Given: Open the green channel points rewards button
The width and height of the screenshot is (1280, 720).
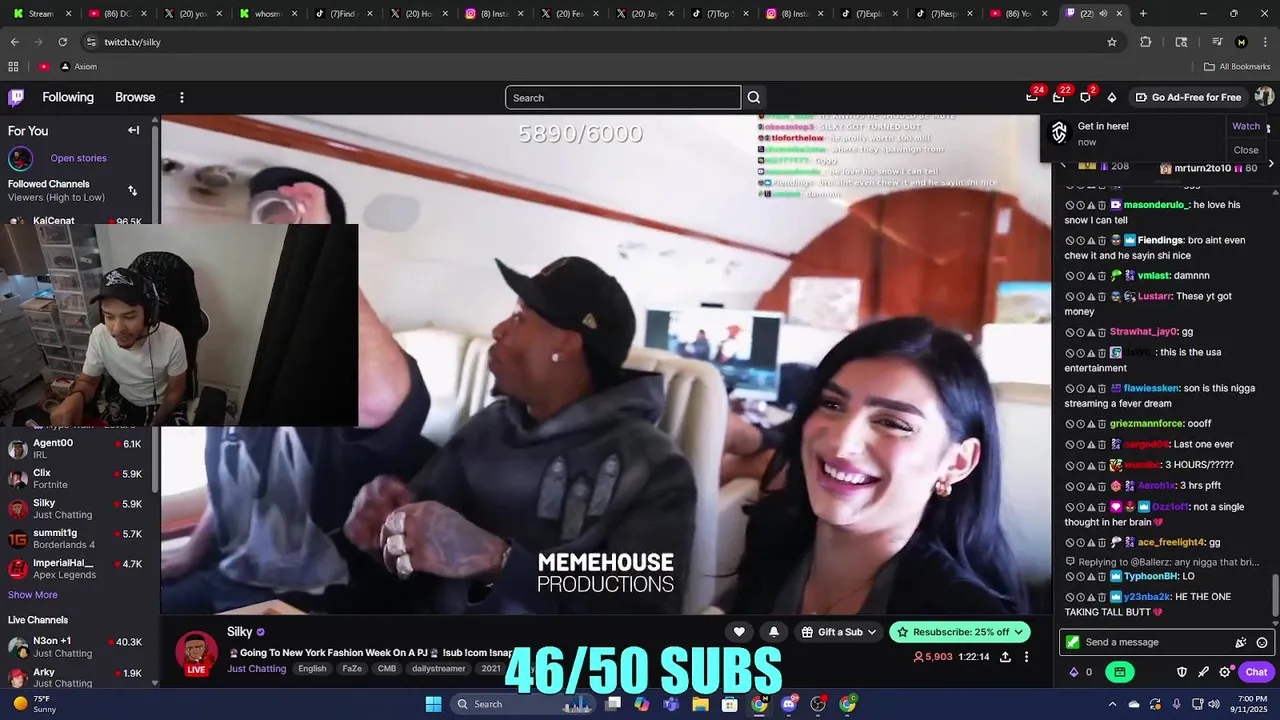Looking at the screenshot, I should [x=1120, y=672].
